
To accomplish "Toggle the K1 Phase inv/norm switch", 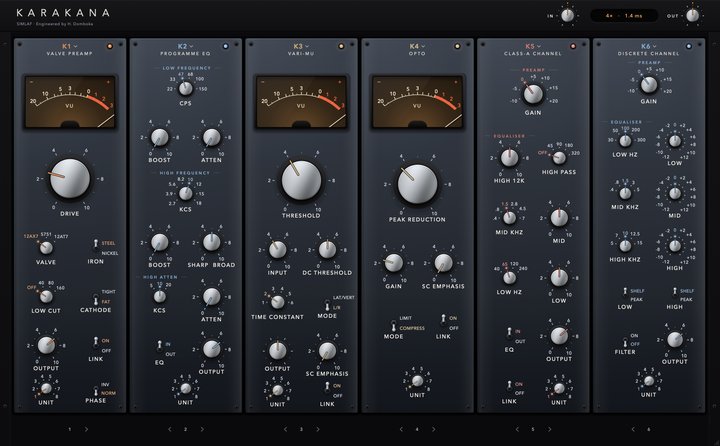I will [x=96, y=391].
